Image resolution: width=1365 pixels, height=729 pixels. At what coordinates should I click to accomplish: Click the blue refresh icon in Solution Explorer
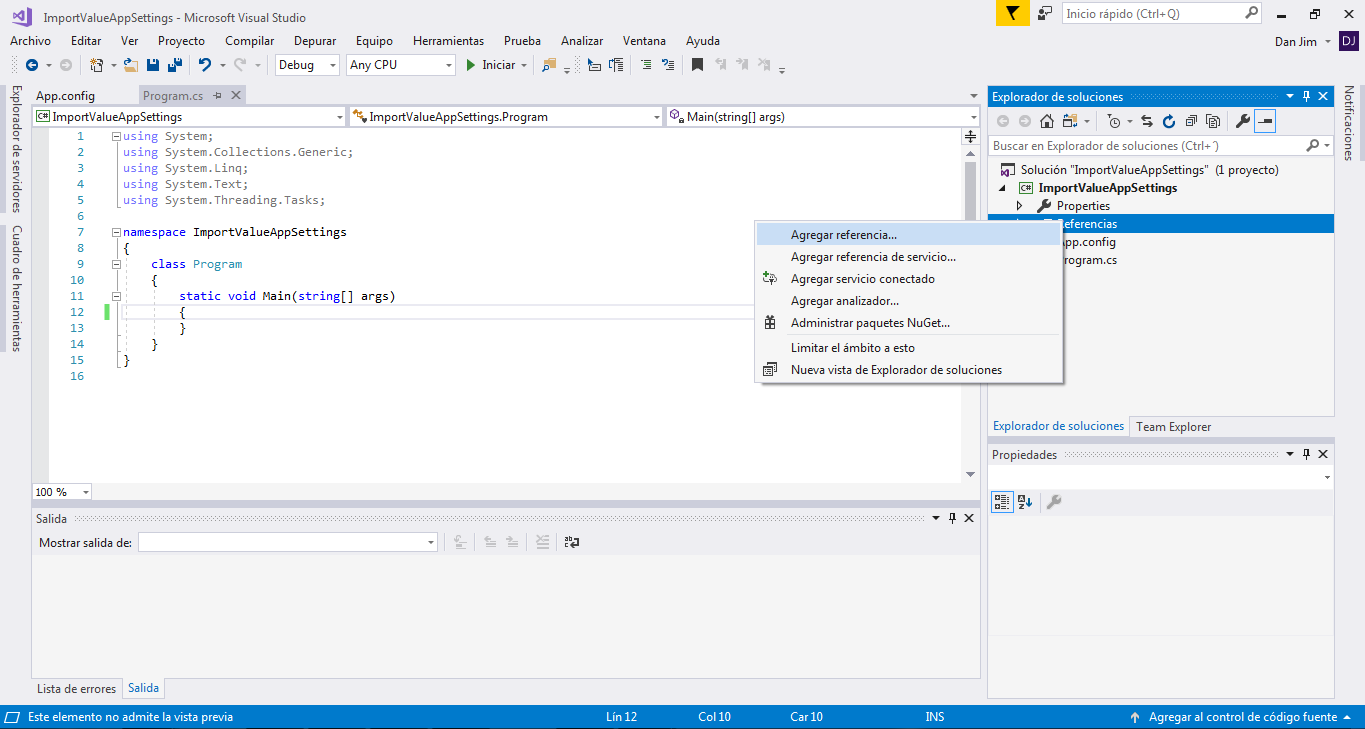(x=1169, y=121)
